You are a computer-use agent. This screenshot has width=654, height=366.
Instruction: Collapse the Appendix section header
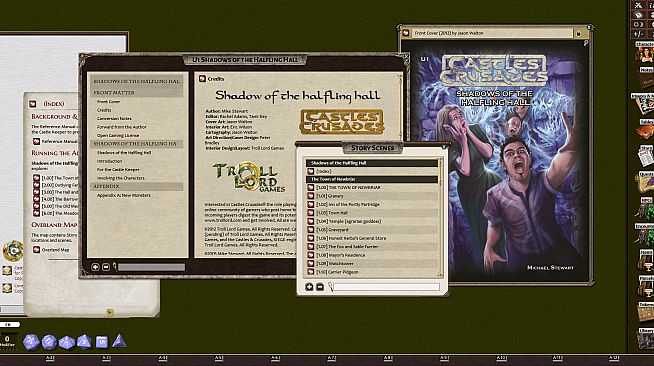pyautogui.click(x=137, y=186)
